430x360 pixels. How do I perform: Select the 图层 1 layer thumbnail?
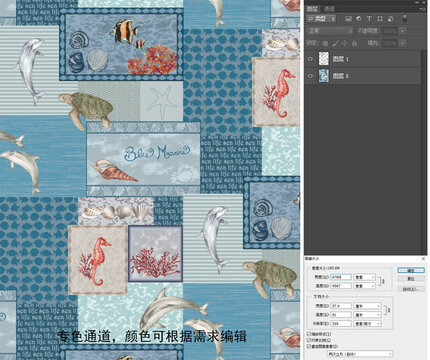tap(324, 59)
